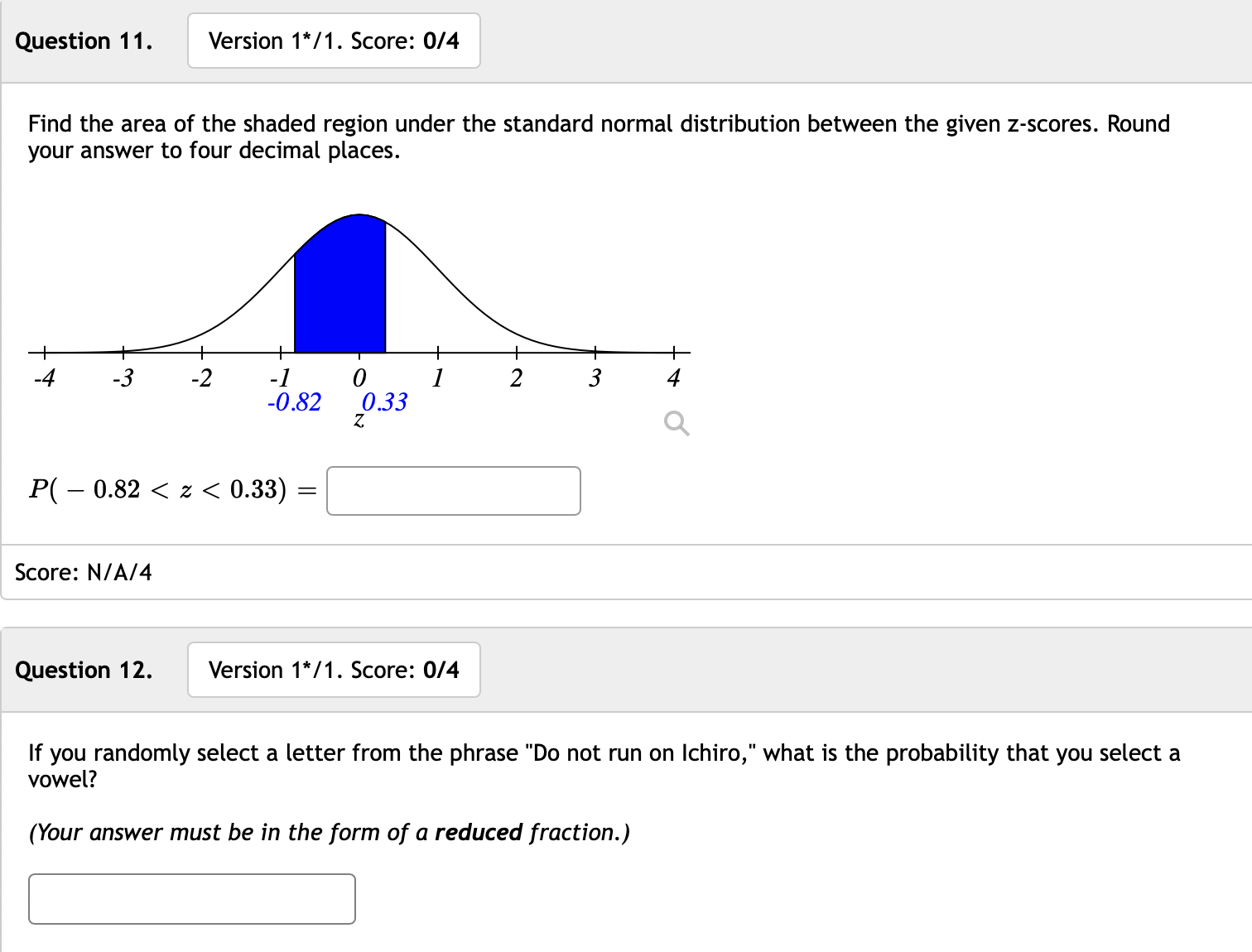Click the z-score label 0.33 on the axis

click(384, 402)
